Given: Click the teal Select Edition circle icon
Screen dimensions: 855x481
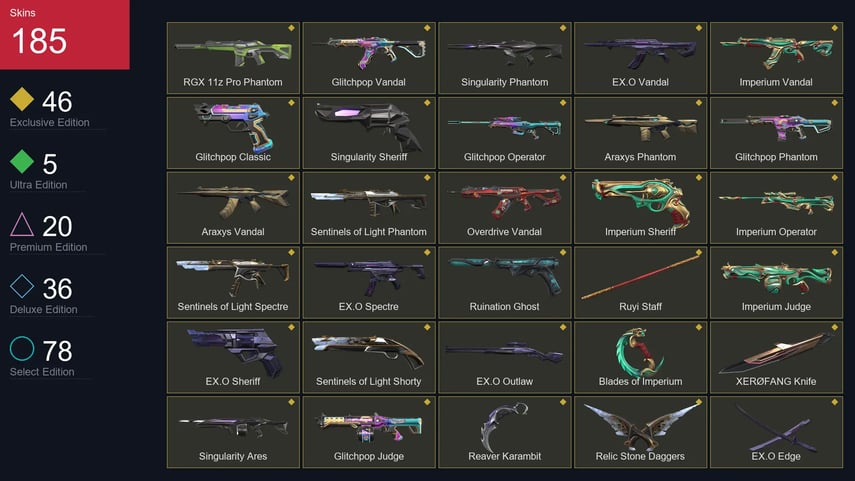Looking at the screenshot, I should 22,348.
